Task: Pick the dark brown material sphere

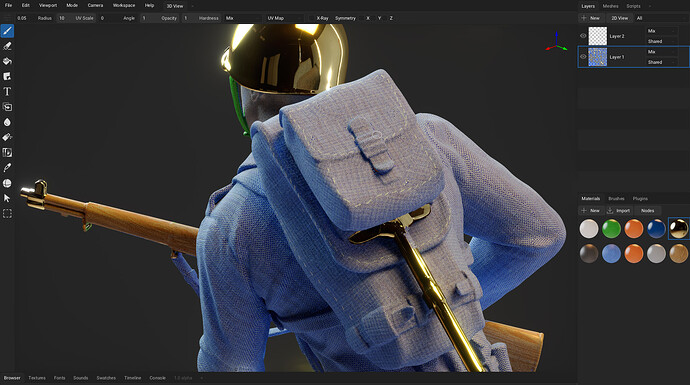Action: point(589,254)
